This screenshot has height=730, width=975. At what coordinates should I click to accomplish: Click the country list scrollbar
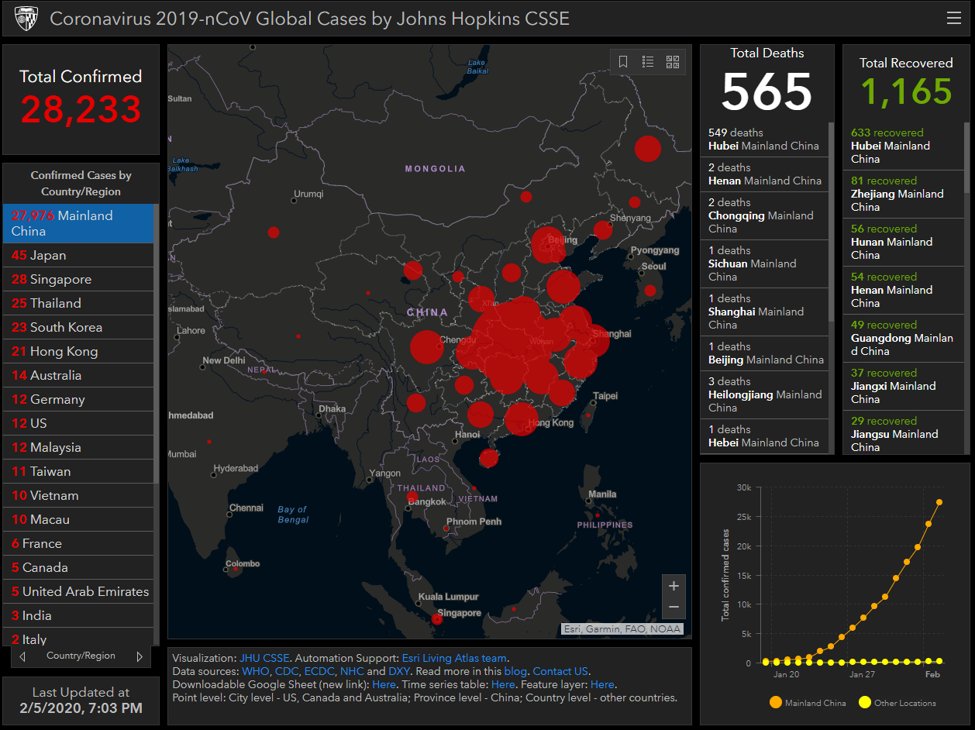(156, 343)
